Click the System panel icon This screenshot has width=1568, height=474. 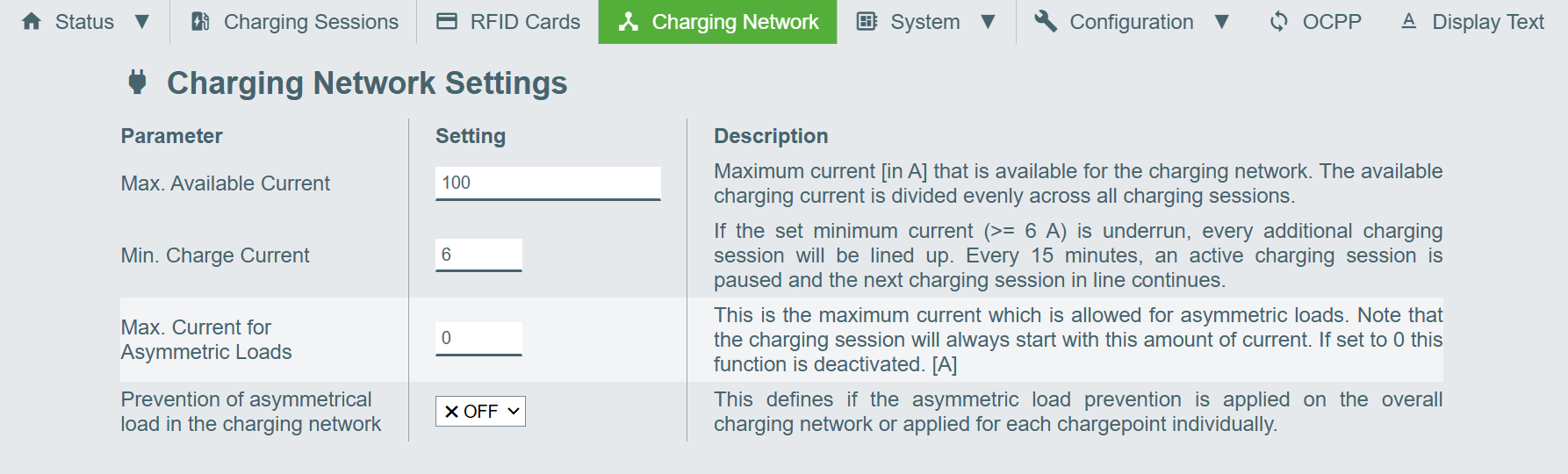pyautogui.click(x=867, y=21)
